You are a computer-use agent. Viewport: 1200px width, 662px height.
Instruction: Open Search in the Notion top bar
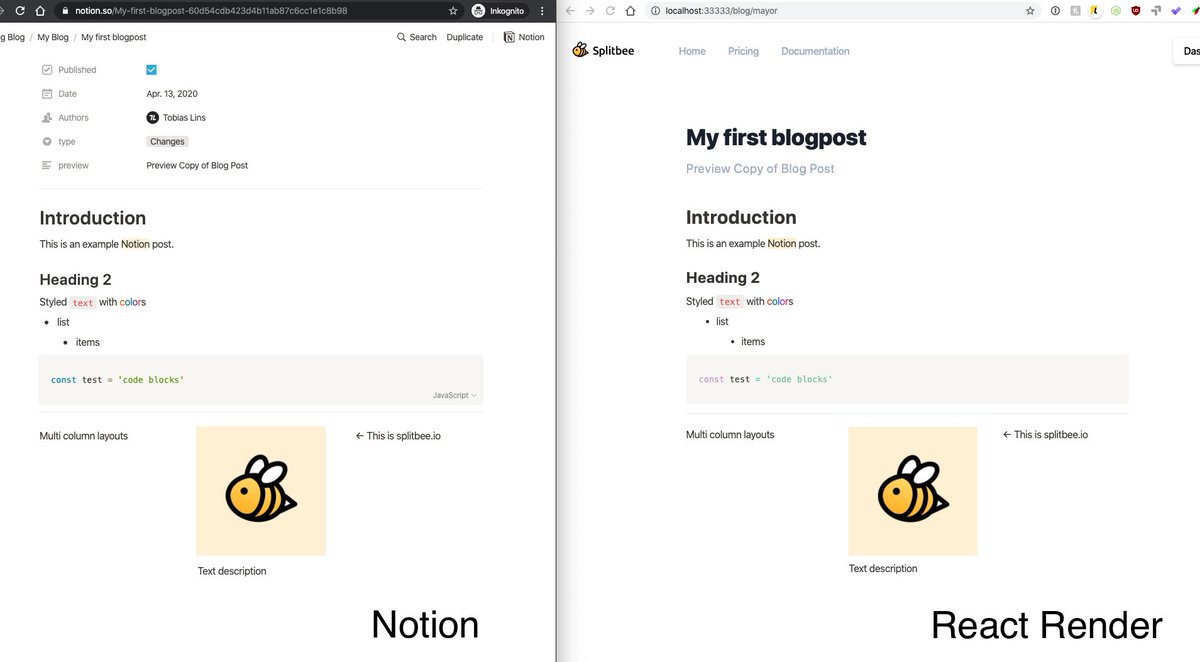coord(417,37)
